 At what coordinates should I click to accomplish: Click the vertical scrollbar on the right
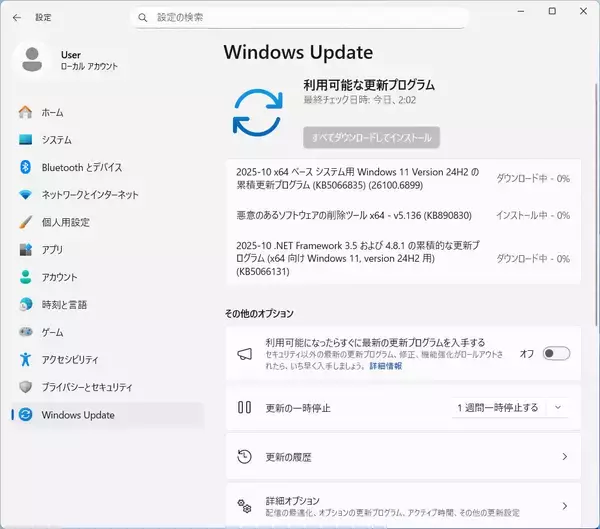tap(596, 204)
